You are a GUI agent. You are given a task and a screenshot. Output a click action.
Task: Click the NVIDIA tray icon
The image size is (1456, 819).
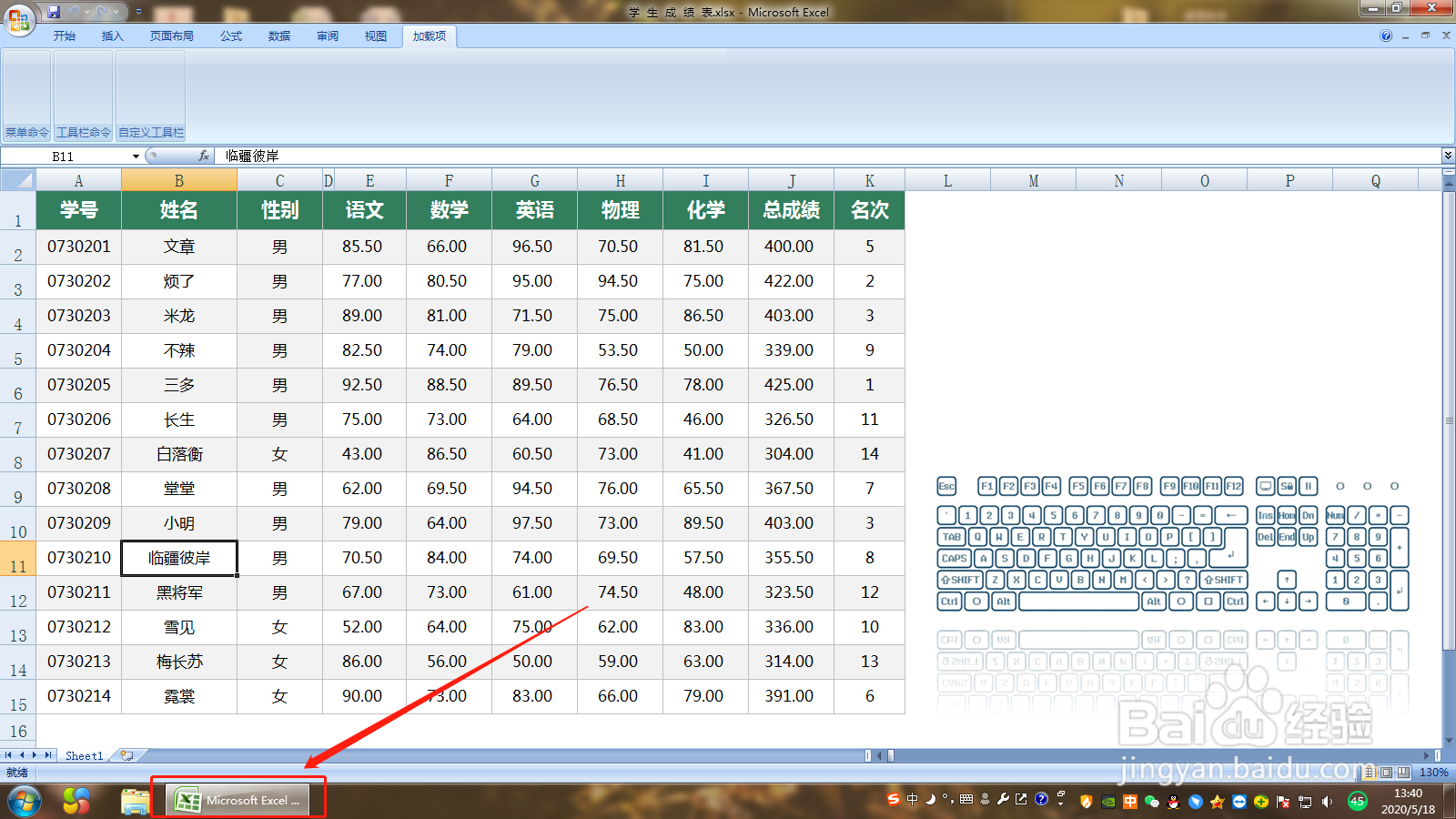click(x=1108, y=802)
